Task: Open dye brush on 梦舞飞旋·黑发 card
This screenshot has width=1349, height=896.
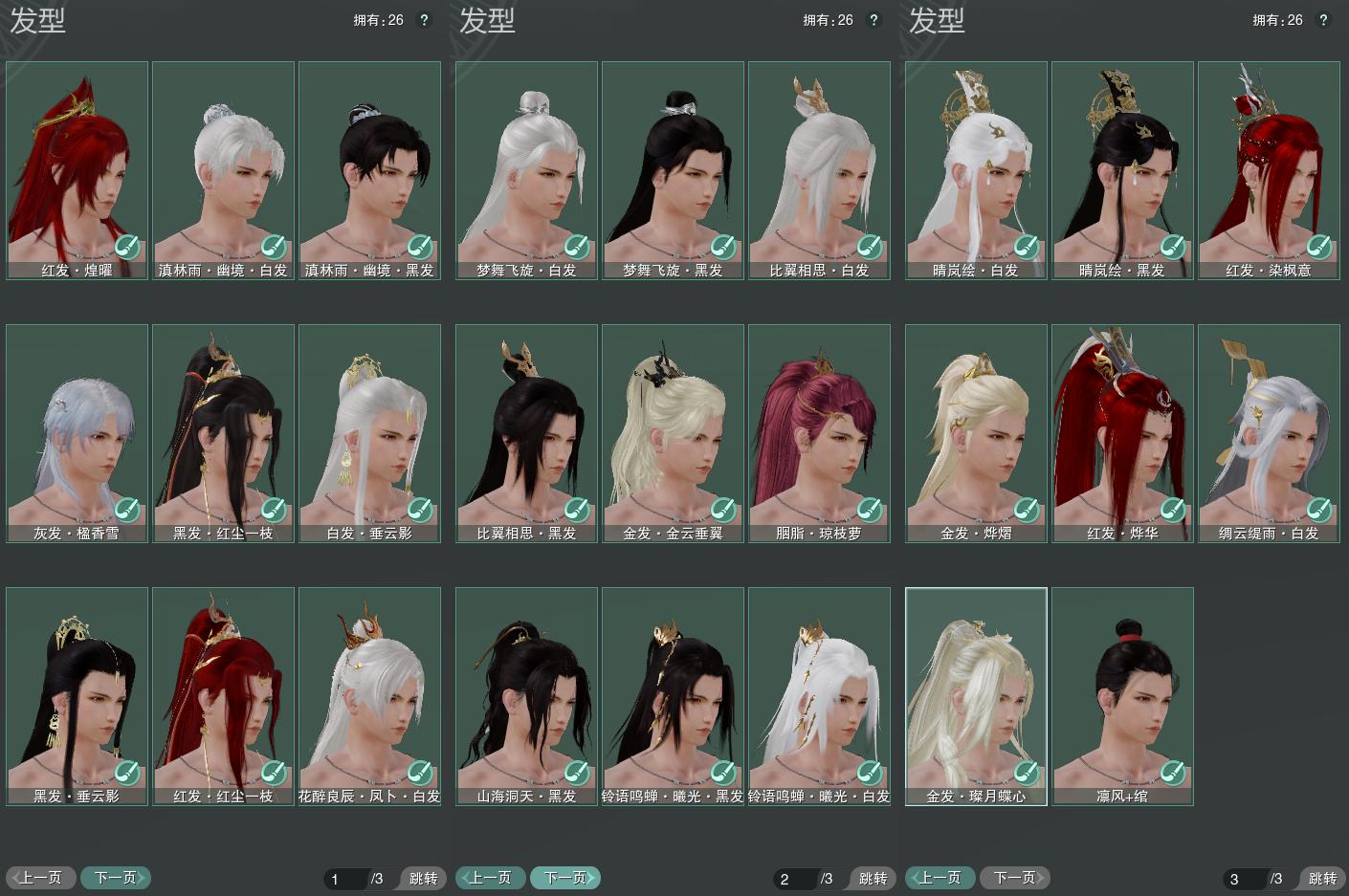Action: [x=723, y=248]
